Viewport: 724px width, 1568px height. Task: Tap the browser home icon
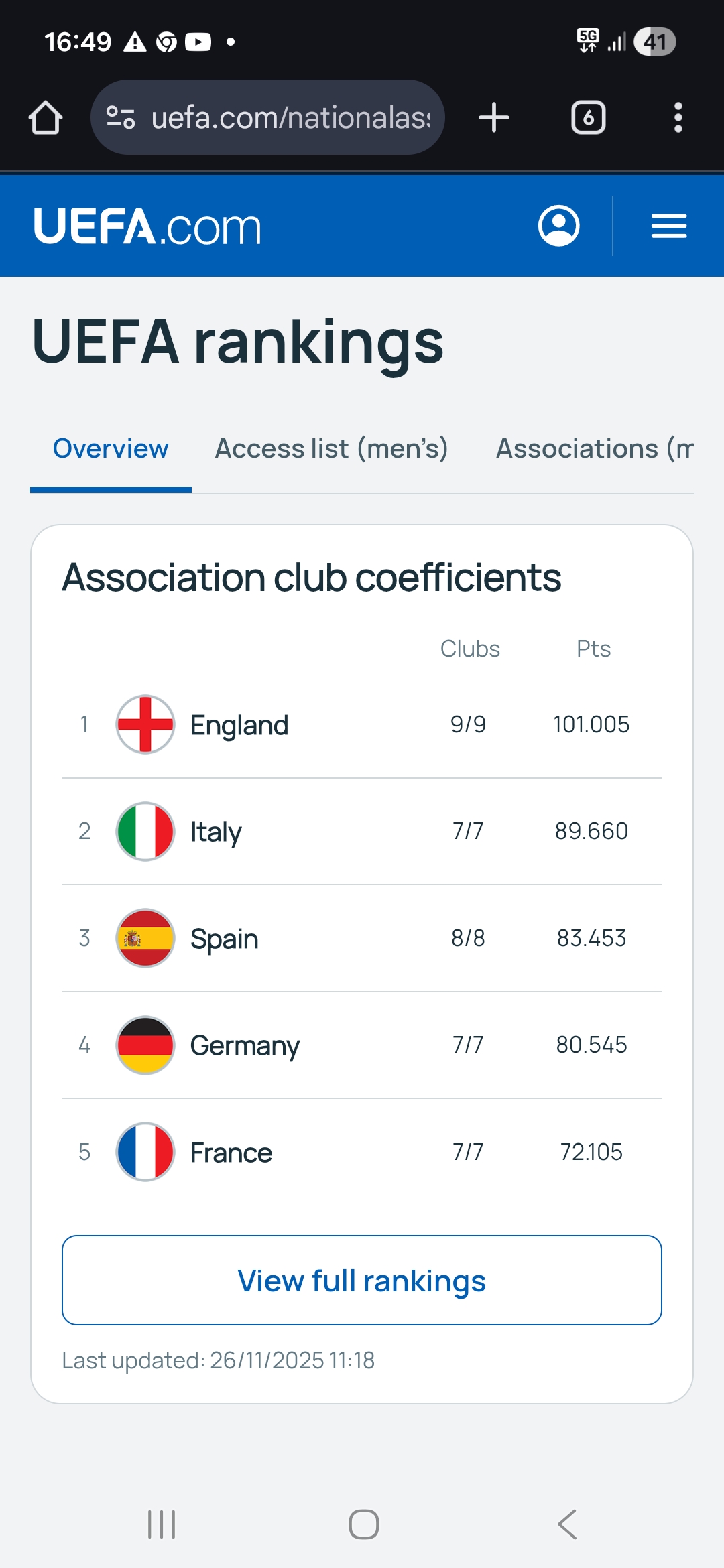(x=46, y=118)
